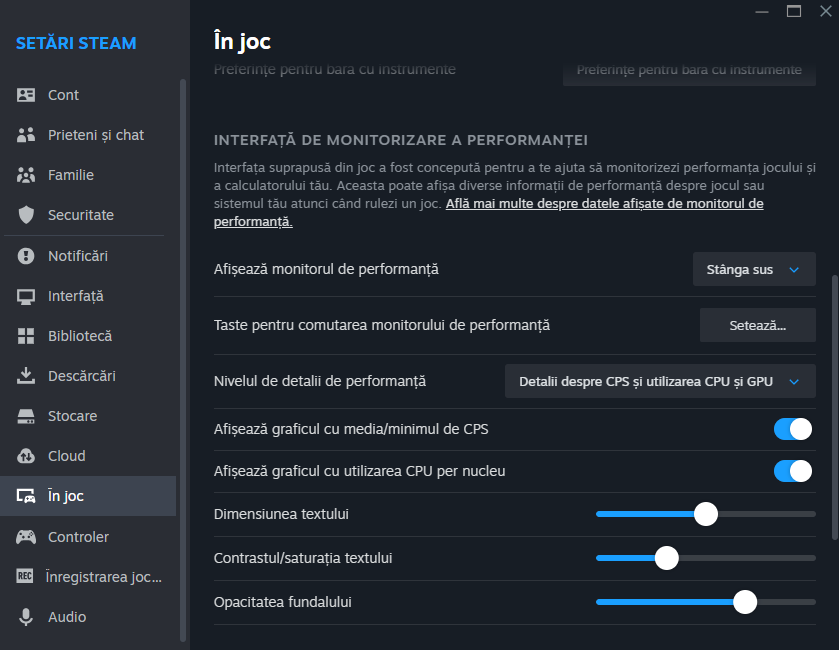The image size is (839, 650).
Task: Click the Prieteni și chat people icon
Action: (27, 135)
